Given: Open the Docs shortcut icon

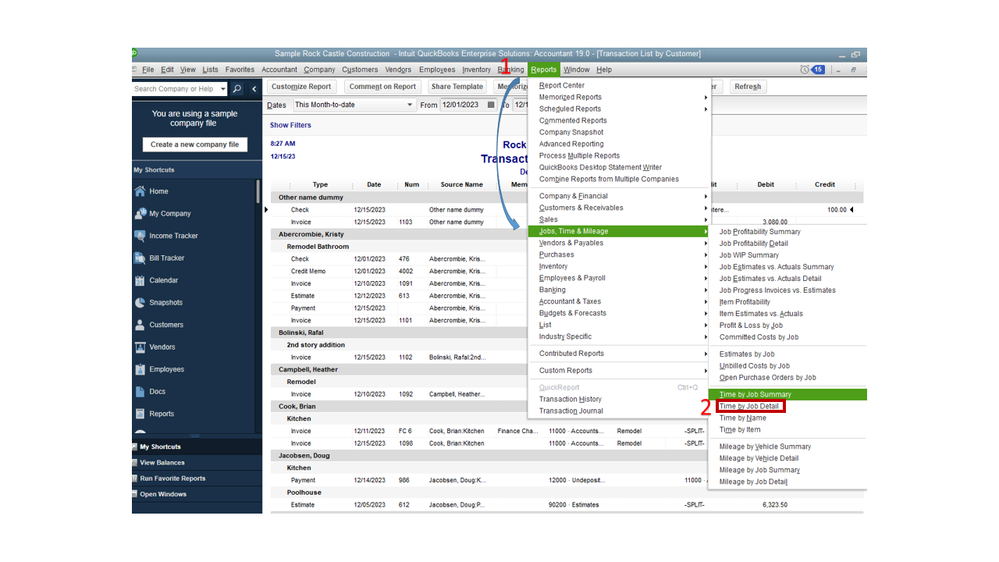Looking at the screenshot, I should tap(140, 392).
